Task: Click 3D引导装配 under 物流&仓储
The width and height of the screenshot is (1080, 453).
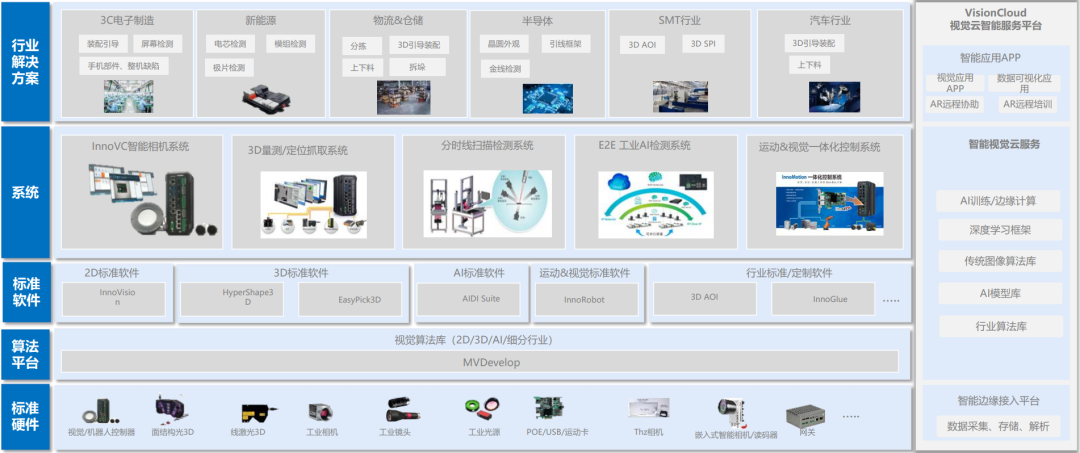Action: point(419,45)
